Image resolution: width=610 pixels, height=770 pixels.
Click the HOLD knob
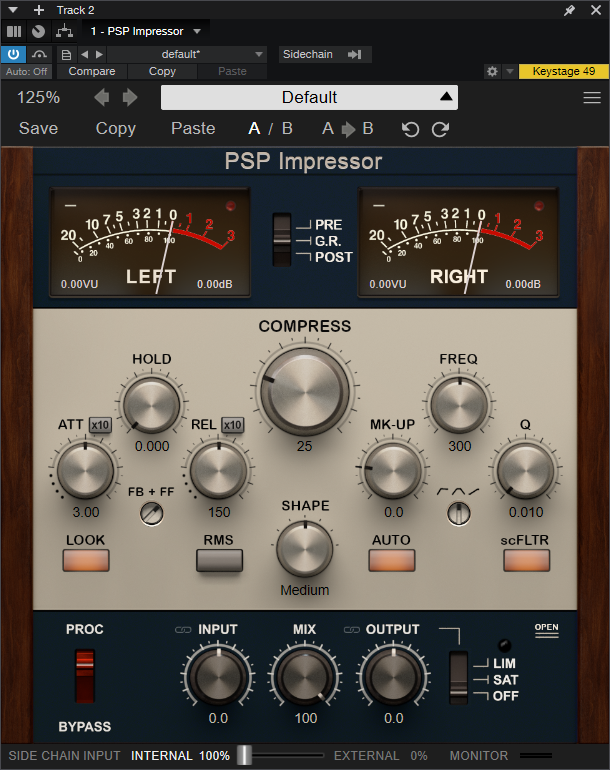point(152,405)
